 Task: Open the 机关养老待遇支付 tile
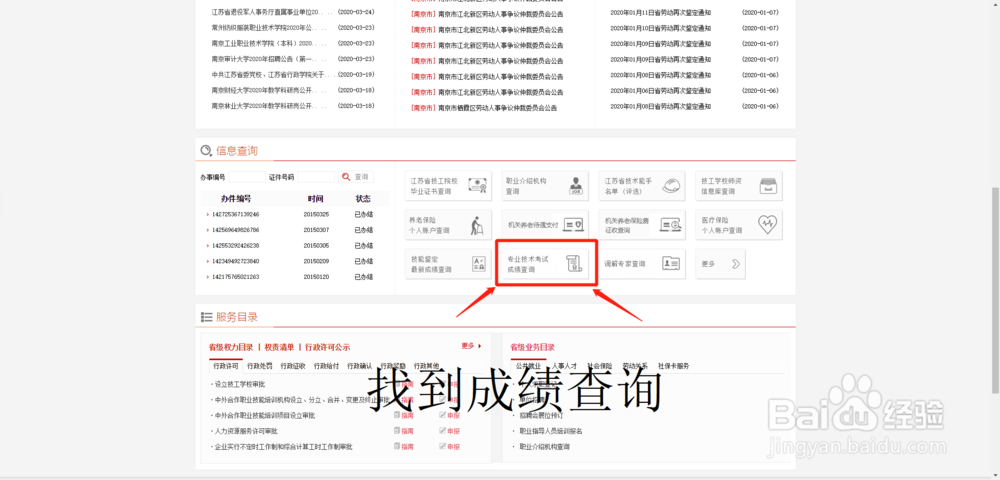coord(545,224)
